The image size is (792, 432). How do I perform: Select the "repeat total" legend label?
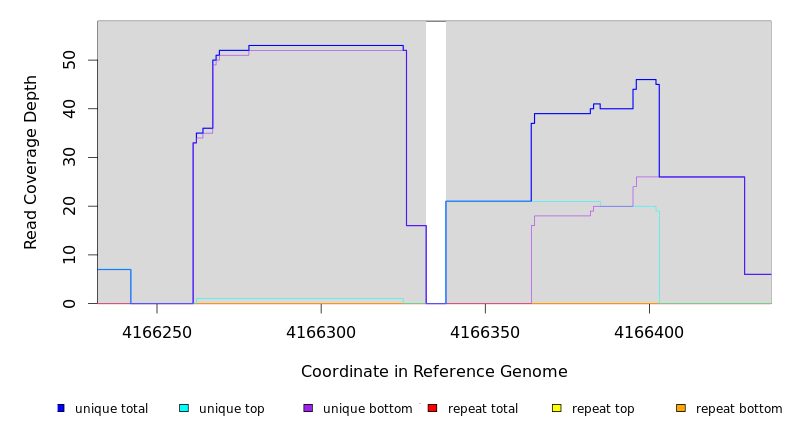[x=483, y=409]
